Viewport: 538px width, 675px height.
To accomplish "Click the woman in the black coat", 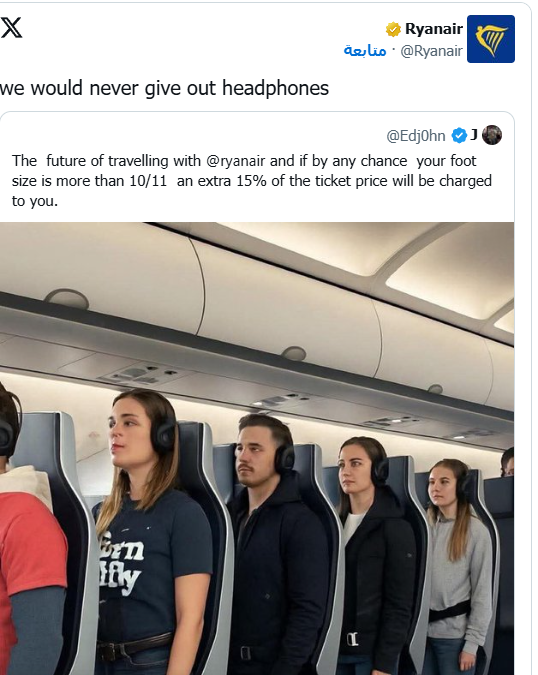I will 374,555.
